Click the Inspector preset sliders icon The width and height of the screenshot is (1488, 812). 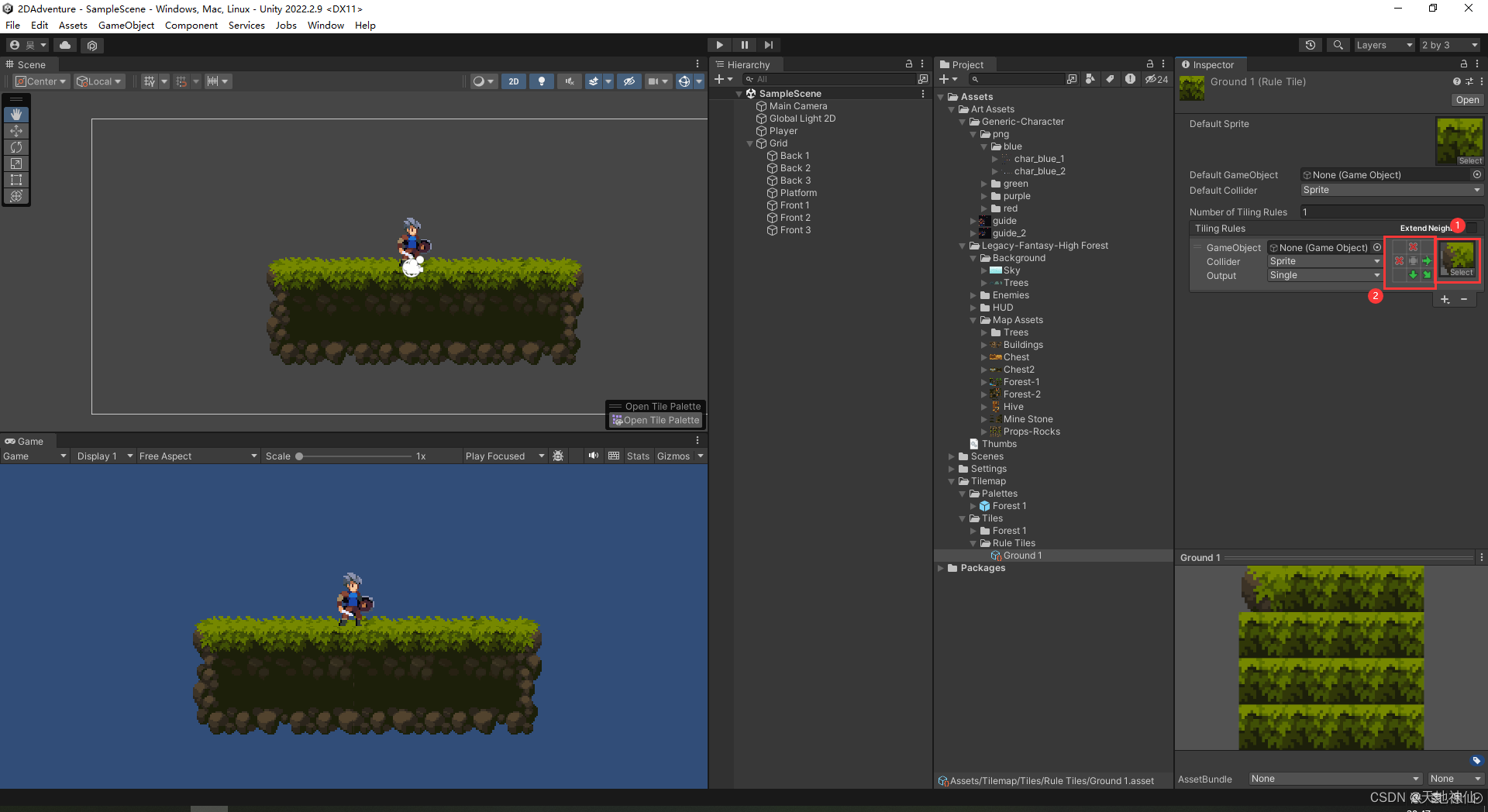coord(1469,81)
